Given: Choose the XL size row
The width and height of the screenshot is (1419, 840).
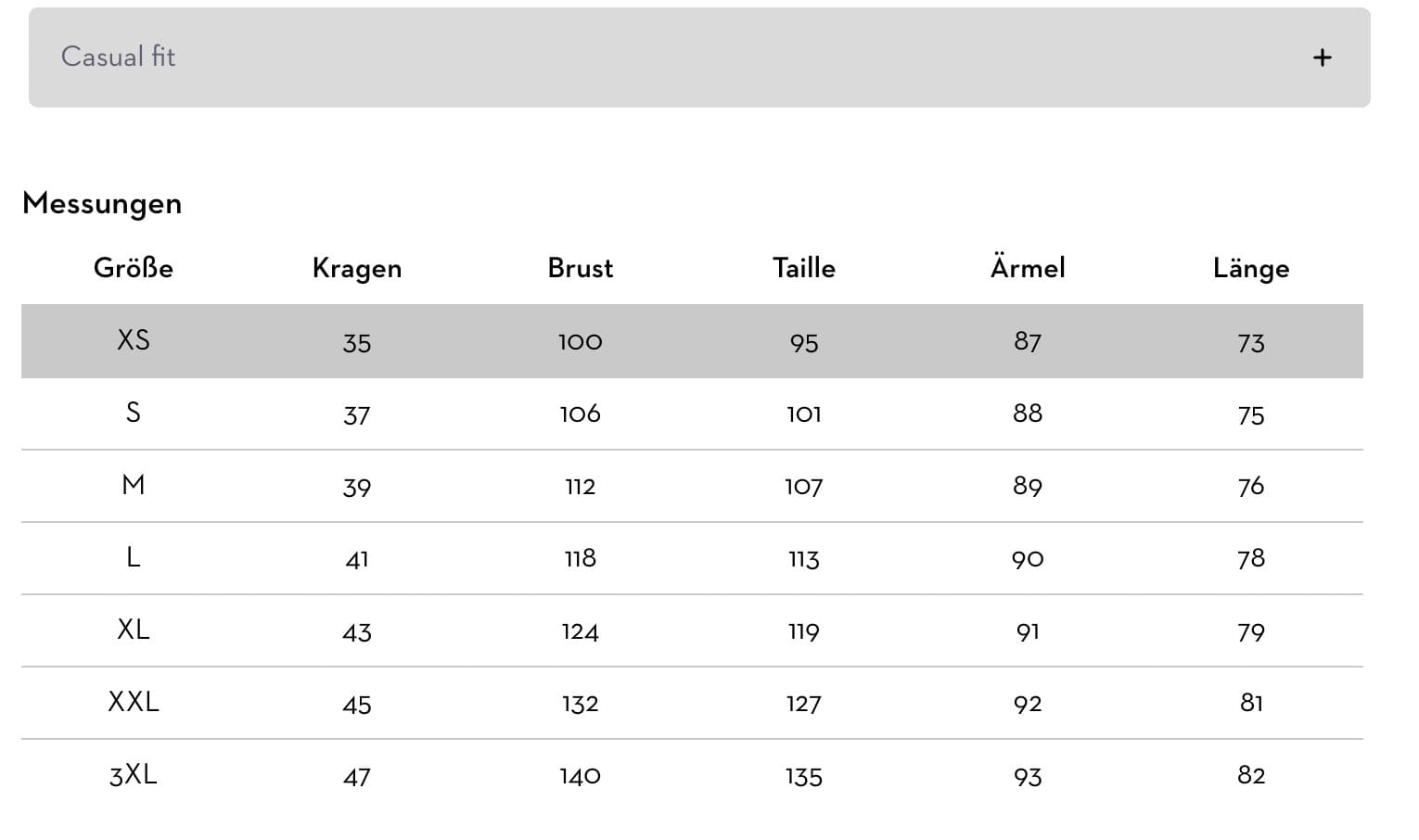Looking at the screenshot, I should pyautogui.click(x=134, y=630).
